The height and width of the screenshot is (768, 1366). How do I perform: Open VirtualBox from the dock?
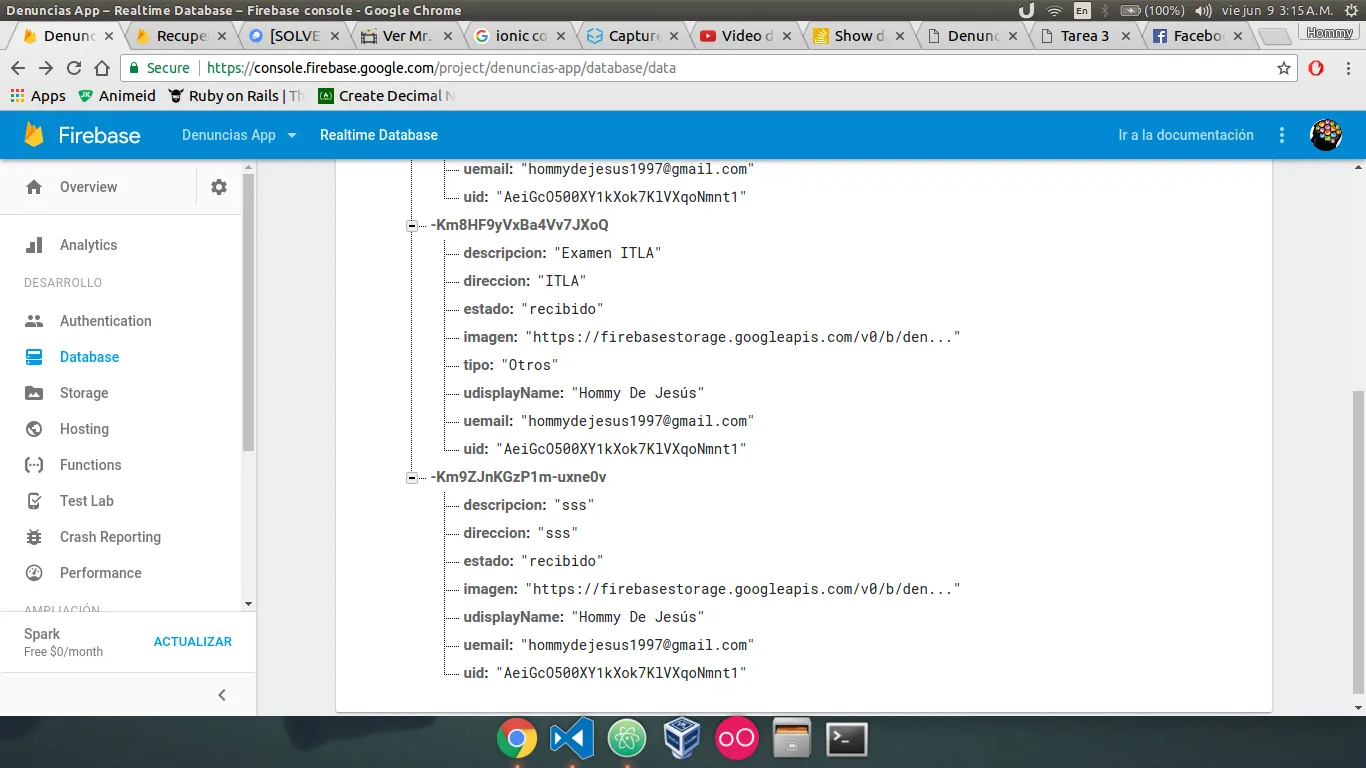click(x=682, y=740)
